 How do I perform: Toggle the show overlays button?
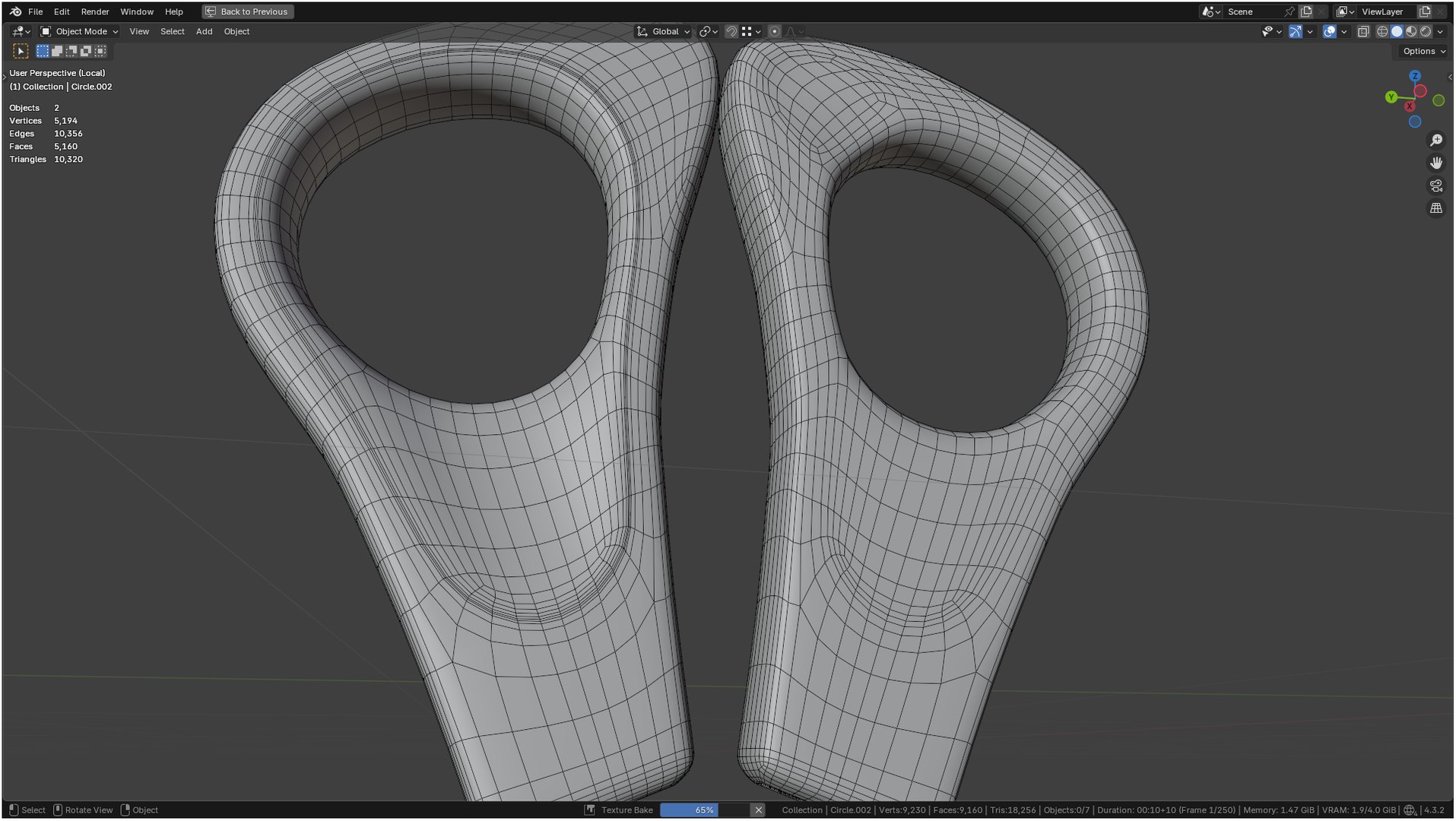pos(1329,31)
